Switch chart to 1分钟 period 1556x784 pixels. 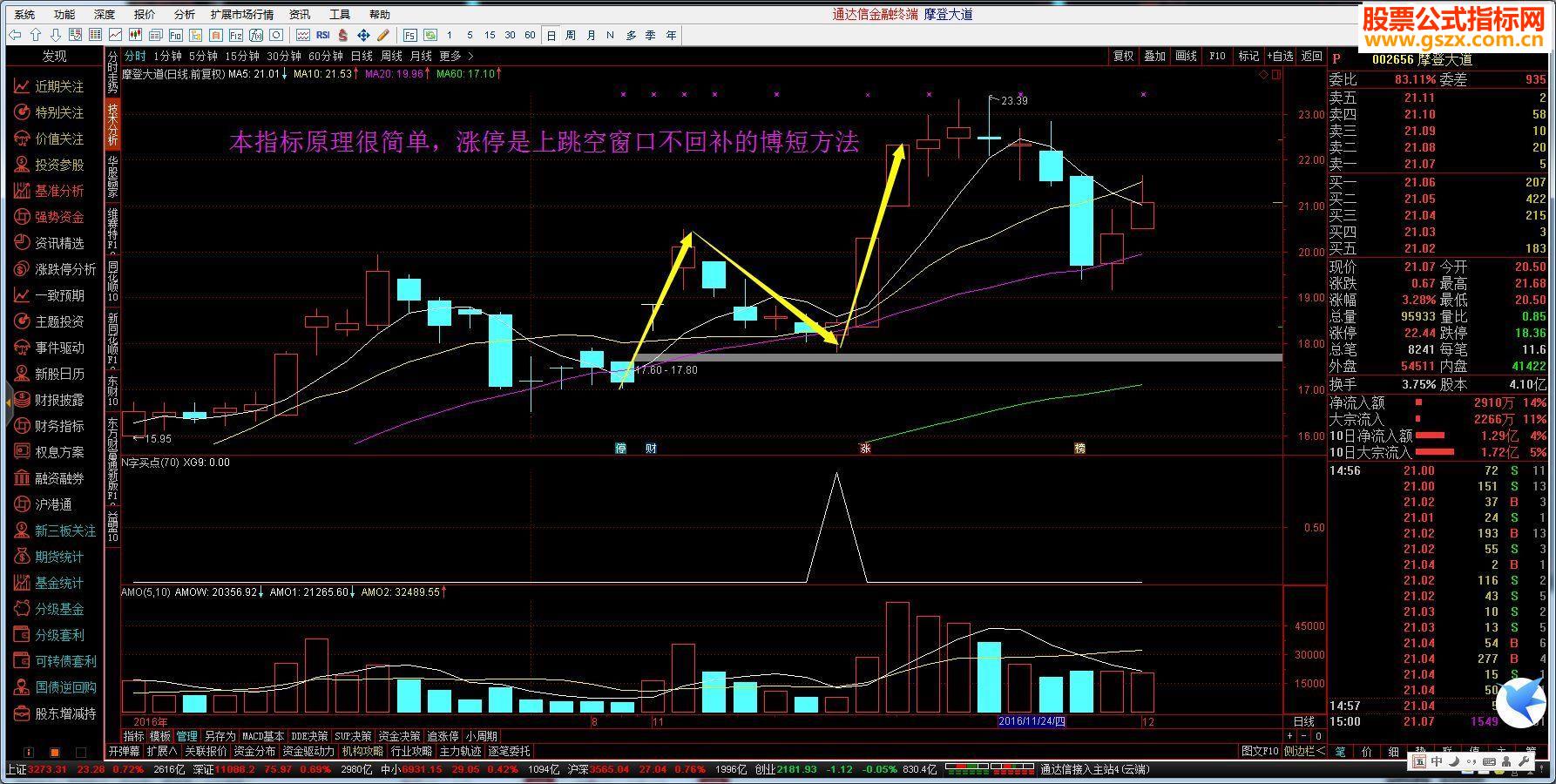coord(167,56)
